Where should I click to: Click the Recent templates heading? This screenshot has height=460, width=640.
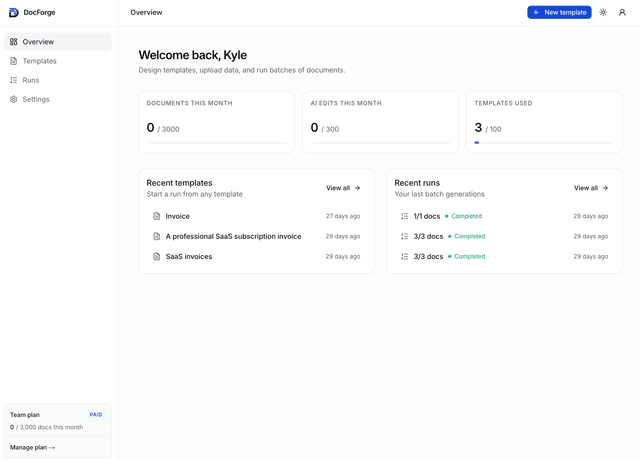180,183
